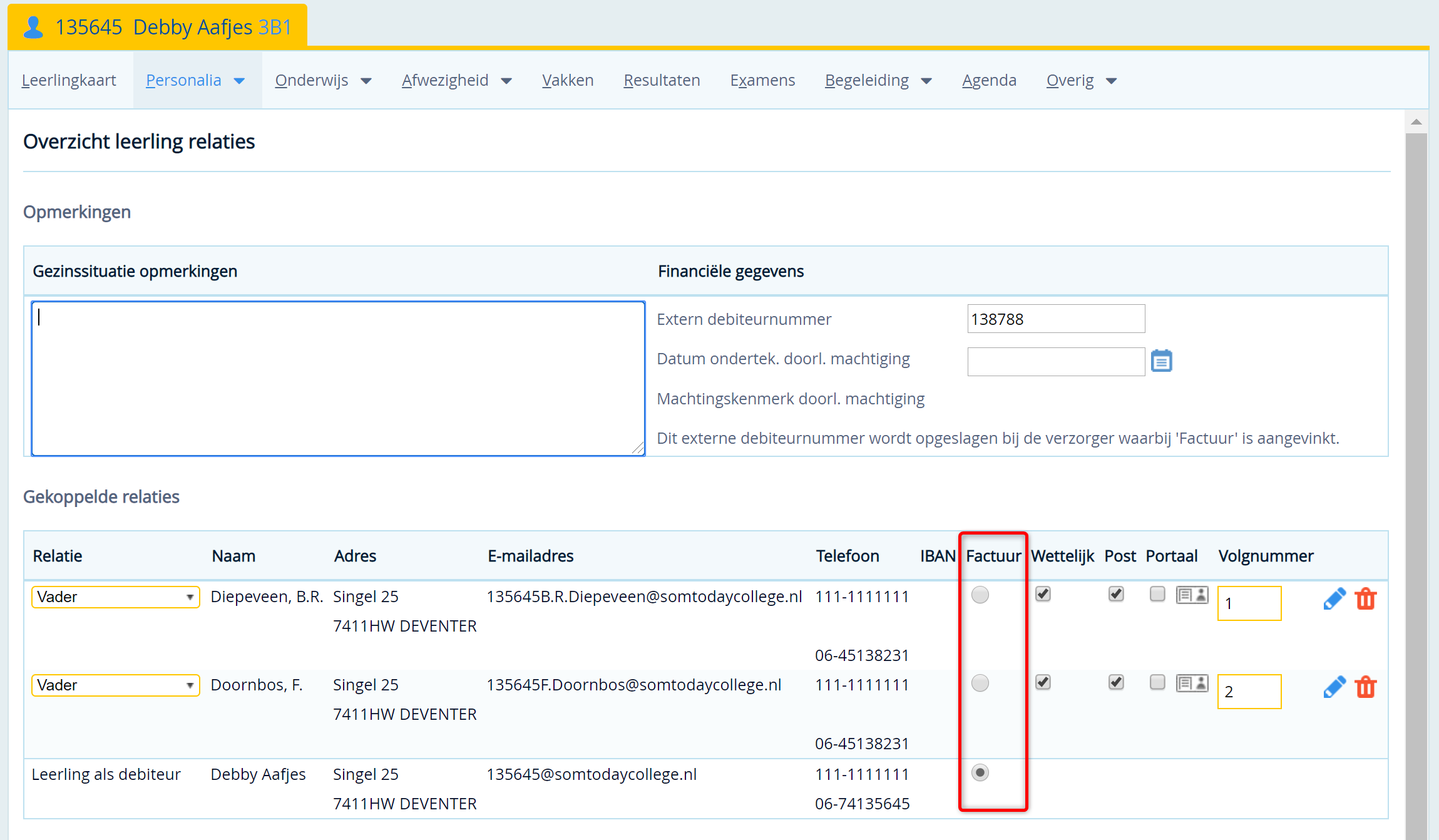Toggle Wettelijk checkbox for Diepeveen, B.R.
Image resolution: width=1439 pixels, height=840 pixels.
[1043, 594]
